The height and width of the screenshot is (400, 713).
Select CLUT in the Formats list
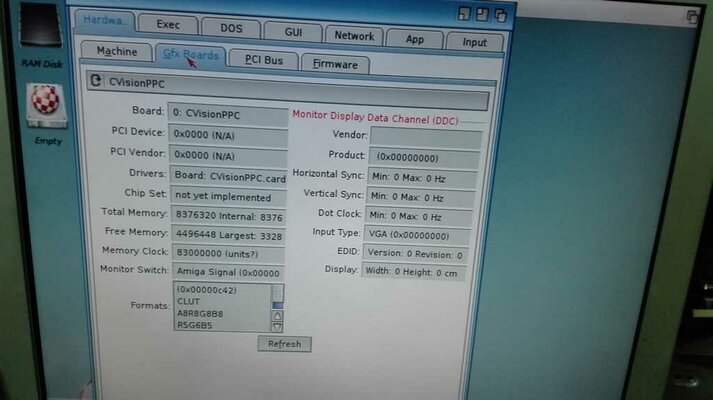click(189, 301)
